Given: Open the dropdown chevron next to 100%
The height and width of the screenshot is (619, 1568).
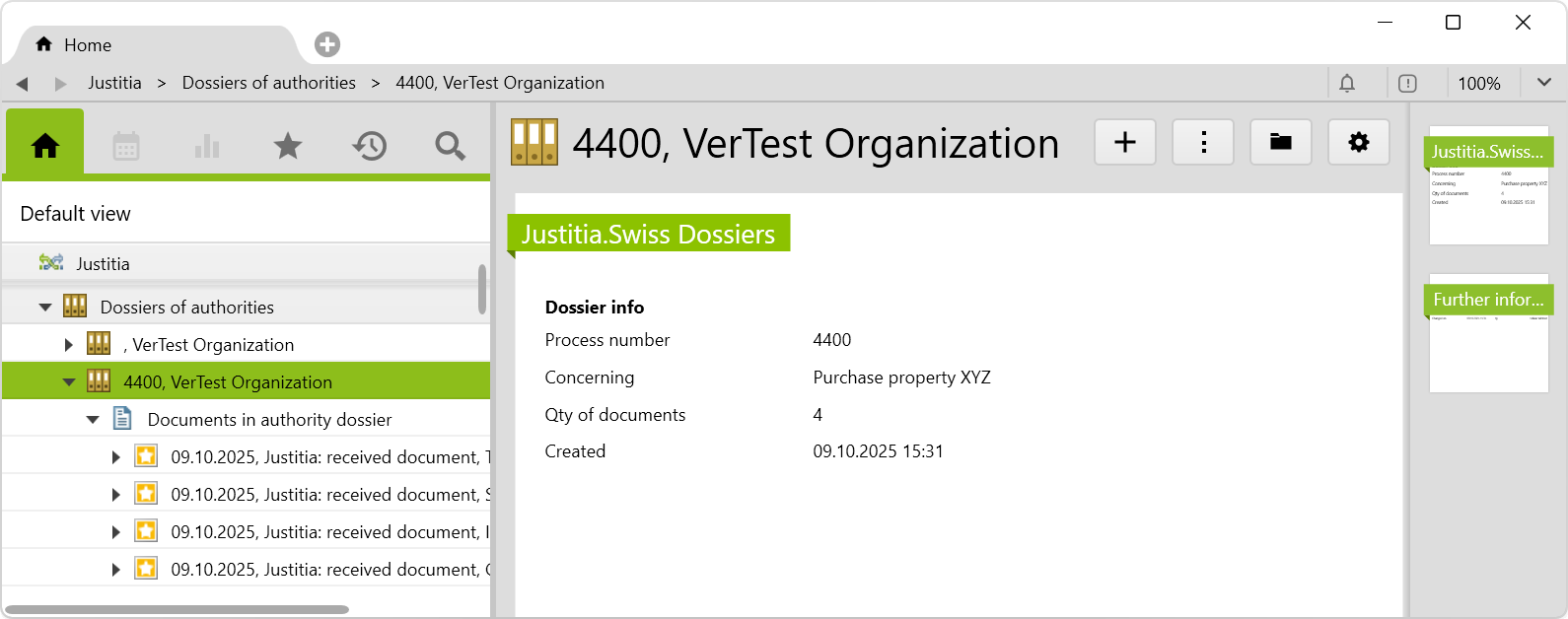Looking at the screenshot, I should [1544, 84].
